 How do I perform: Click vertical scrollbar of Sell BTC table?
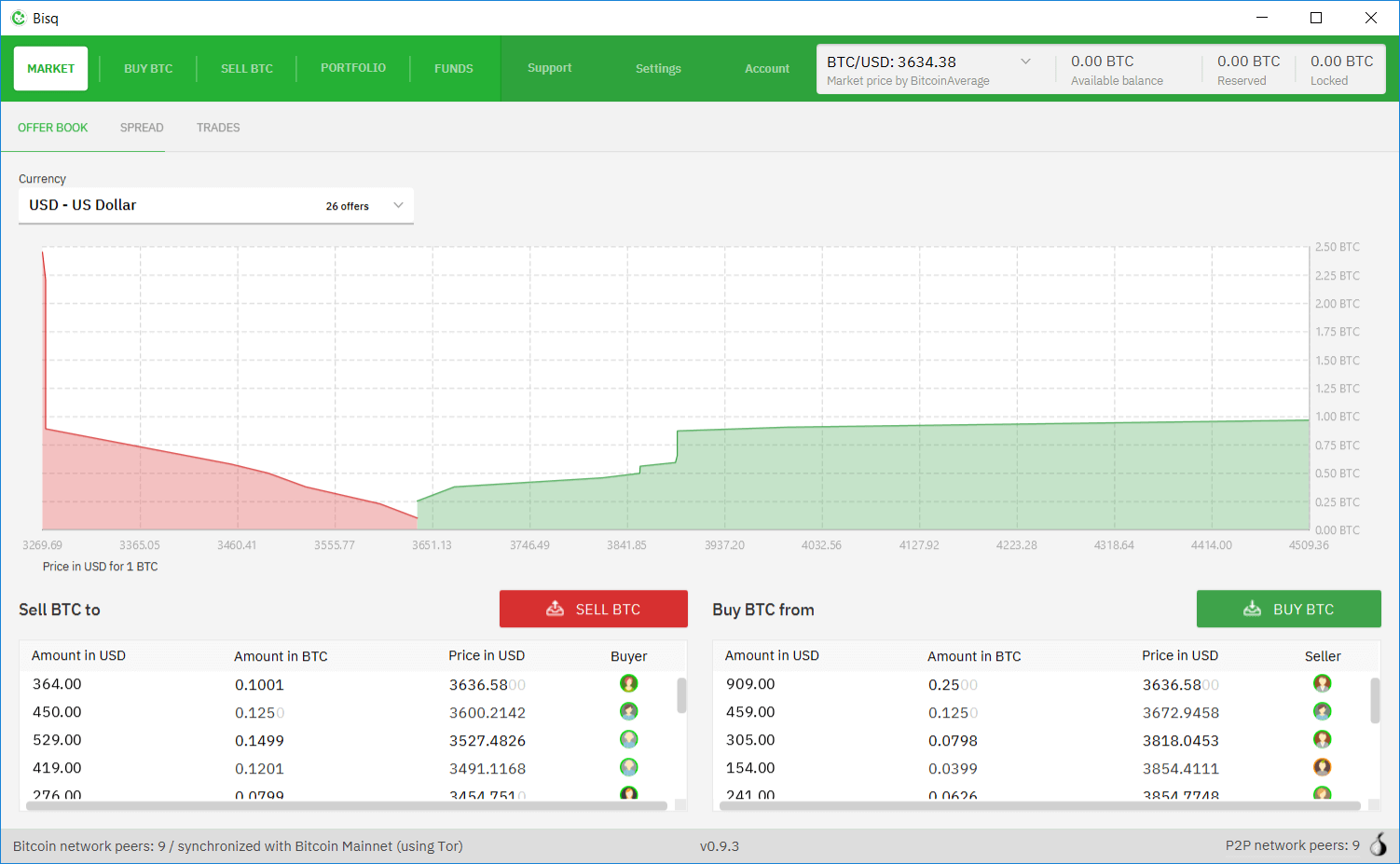click(681, 695)
